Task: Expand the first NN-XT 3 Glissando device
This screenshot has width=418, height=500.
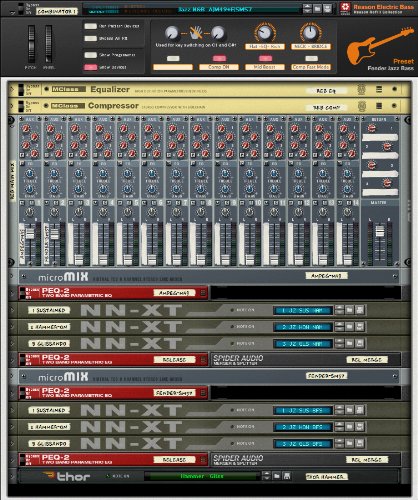Action: point(12,343)
